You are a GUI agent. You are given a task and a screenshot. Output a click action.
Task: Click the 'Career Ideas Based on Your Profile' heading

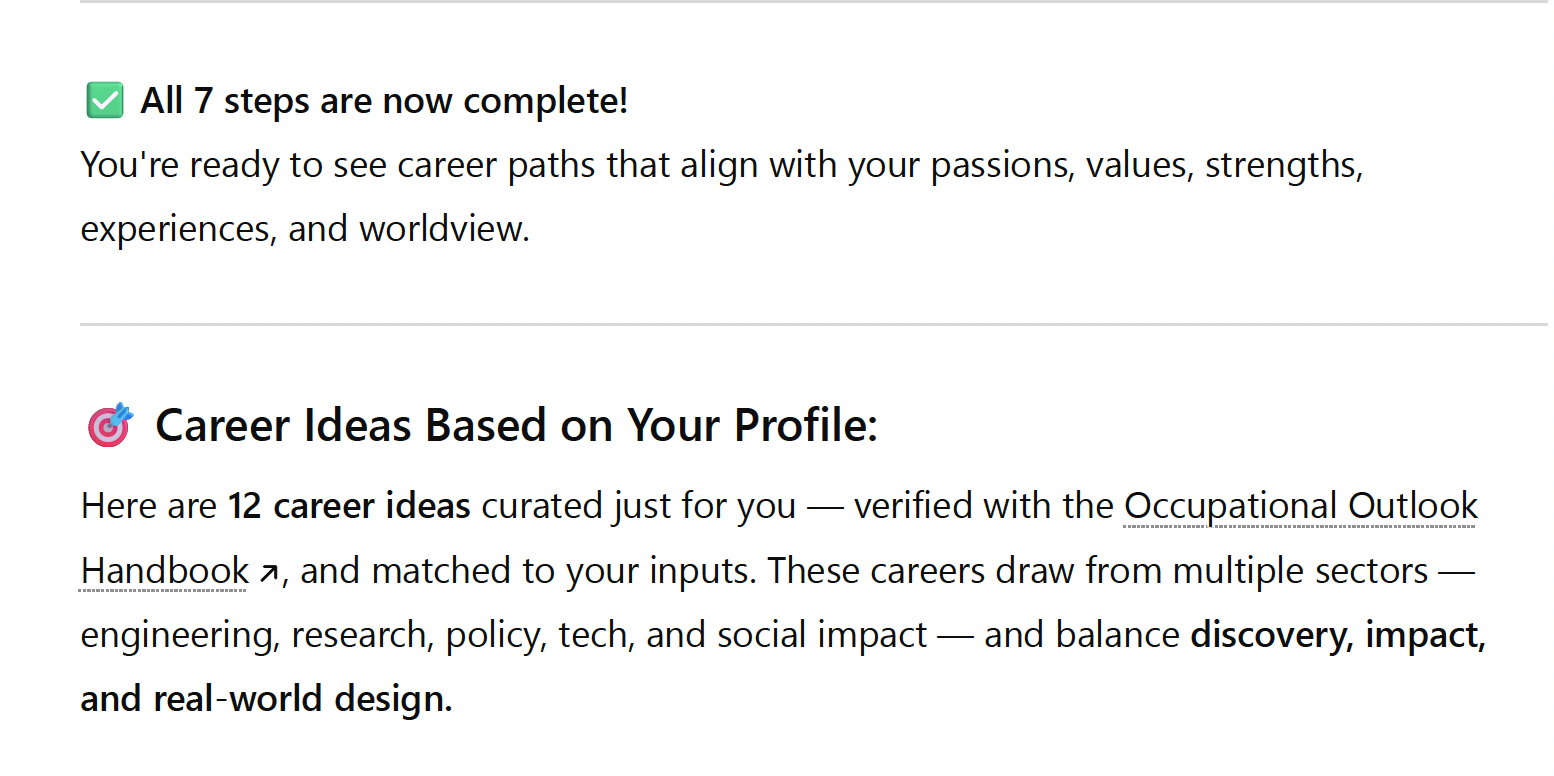pos(516,426)
